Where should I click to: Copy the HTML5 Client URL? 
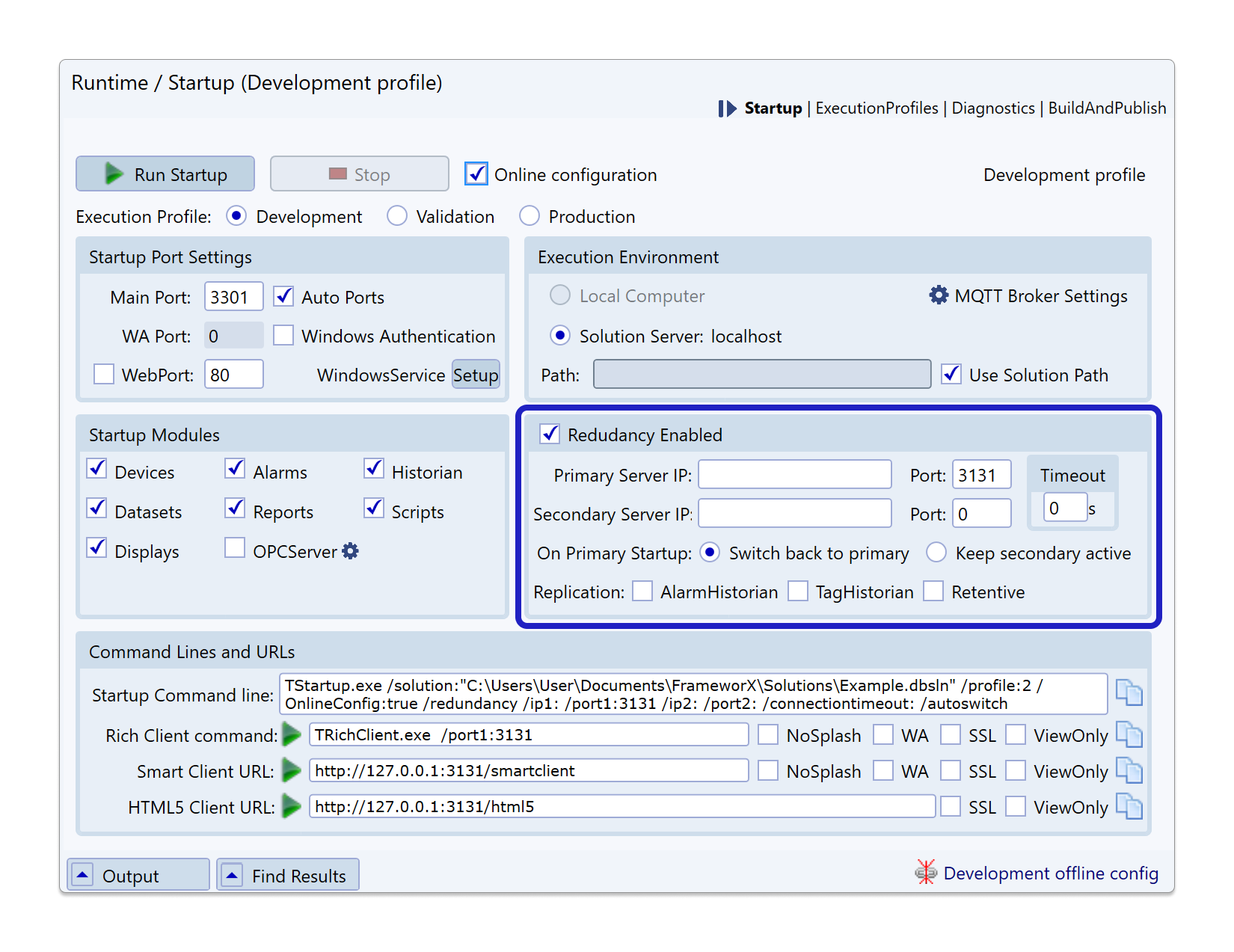[x=1129, y=806]
